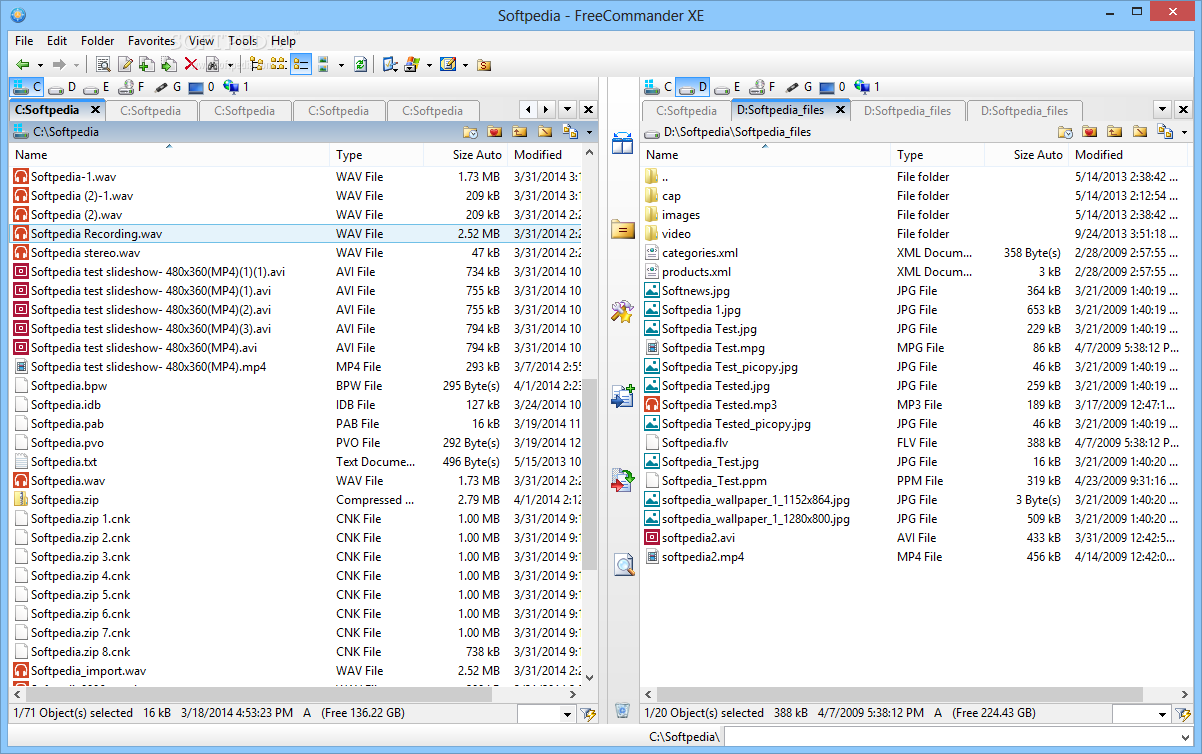
Task: Click the move files toolbar icon
Action: point(169,64)
